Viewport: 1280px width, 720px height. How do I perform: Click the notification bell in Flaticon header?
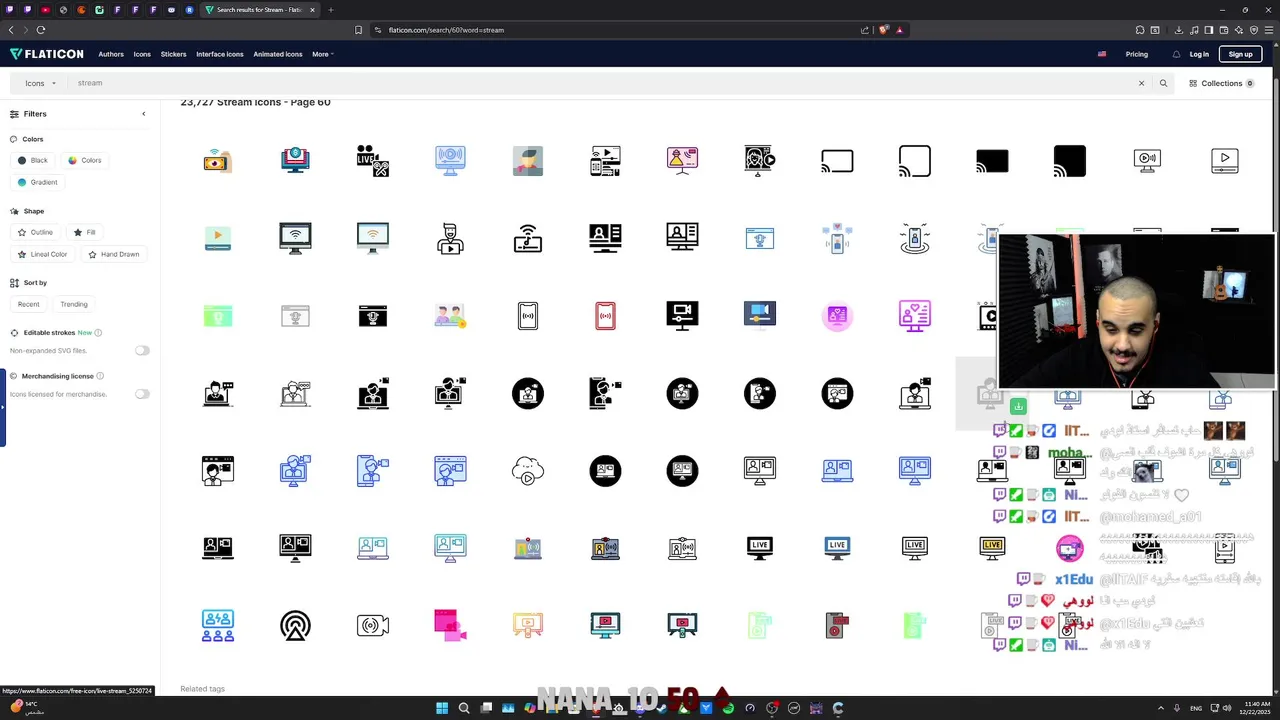click(x=1176, y=54)
